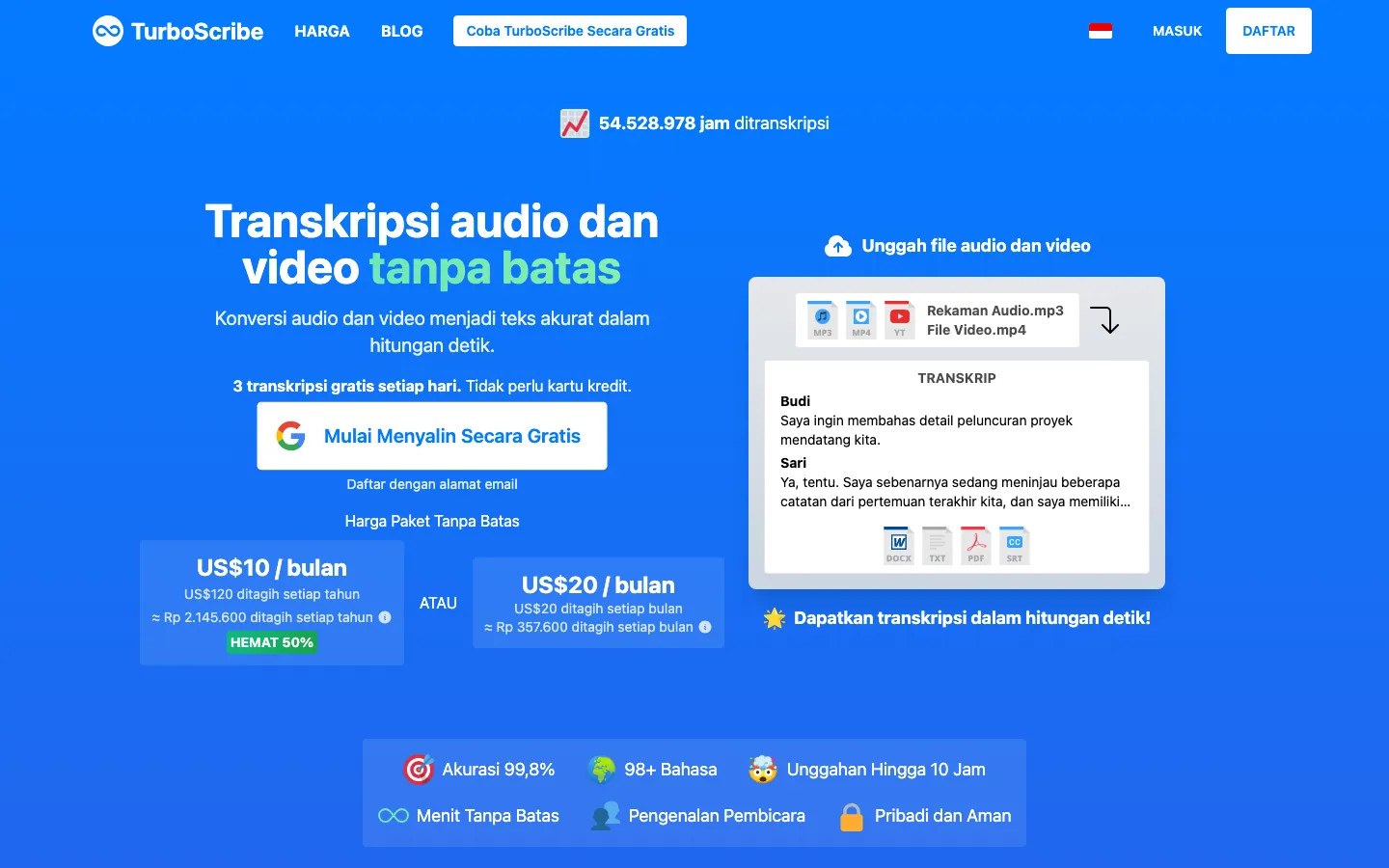1389x868 pixels.
Task: Click exploding head icon Unggahan Hingga 10 Jam
Action: click(x=763, y=770)
